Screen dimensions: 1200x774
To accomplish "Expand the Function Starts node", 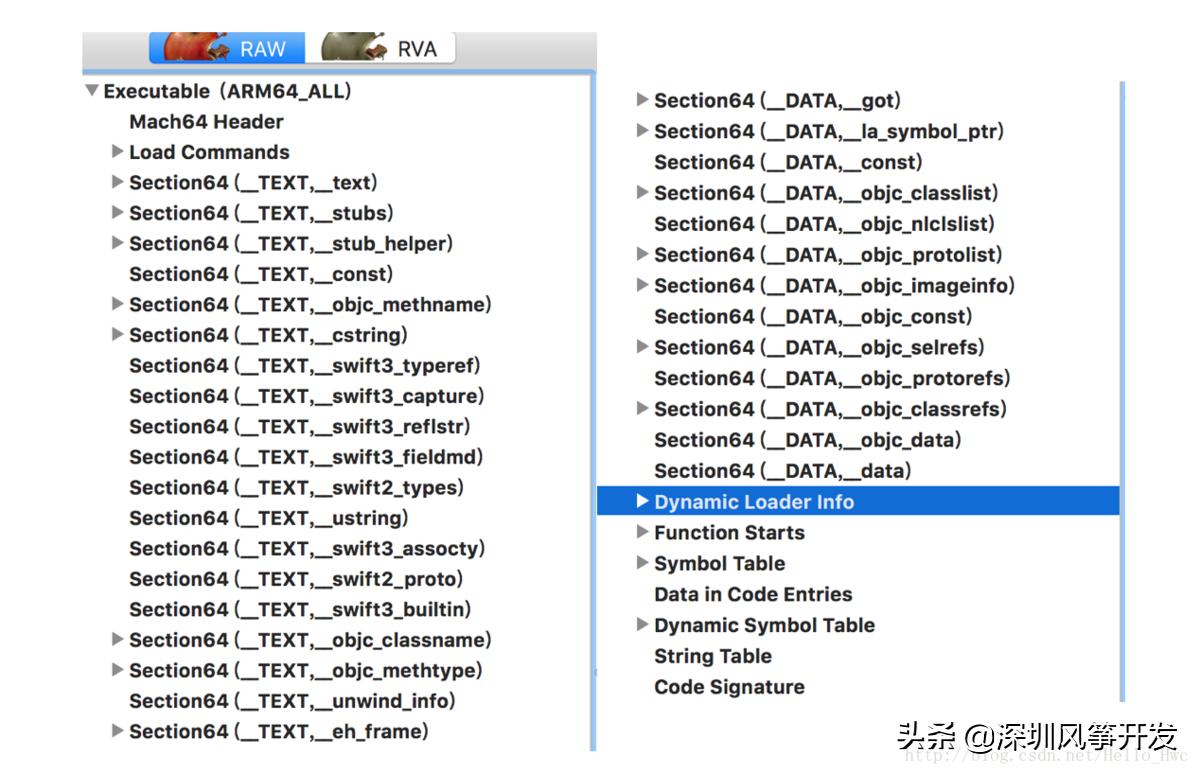I will coord(643,533).
